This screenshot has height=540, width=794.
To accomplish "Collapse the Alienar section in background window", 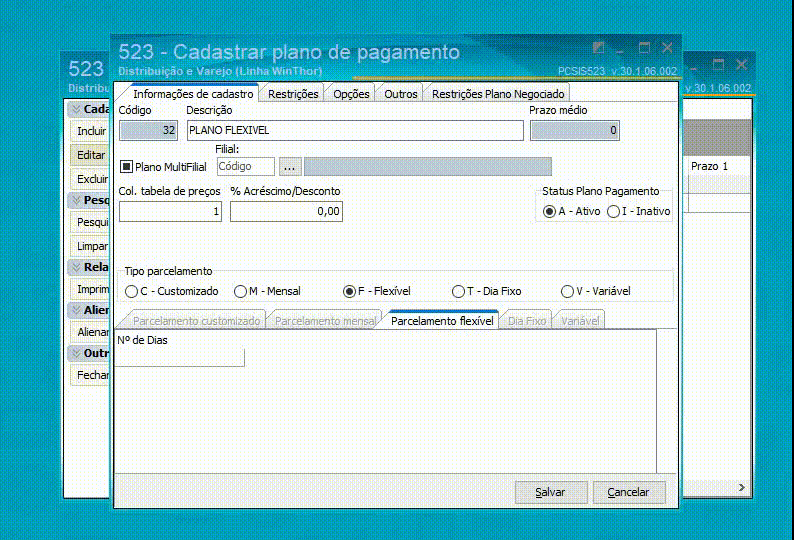I will [76, 310].
